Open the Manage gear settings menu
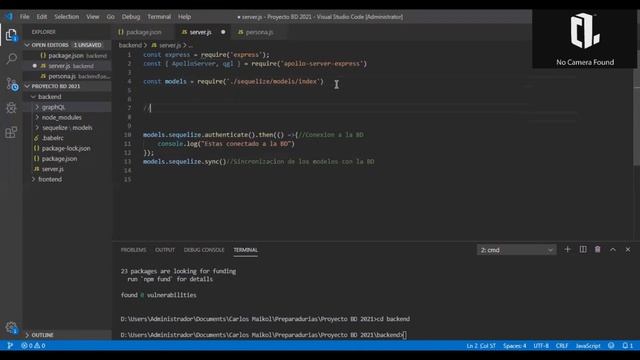Viewport: 640px width, 360px height. tap(11, 327)
